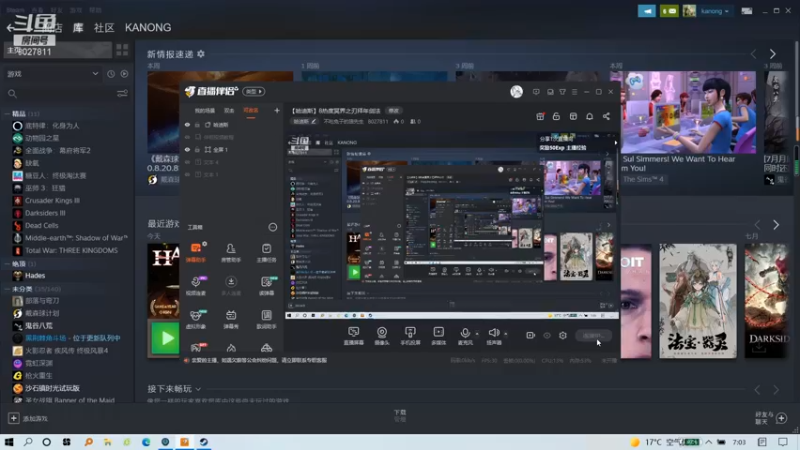Open the 读弹幕 tool icon
The height and width of the screenshot is (450, 800).
tap(266, 286)
